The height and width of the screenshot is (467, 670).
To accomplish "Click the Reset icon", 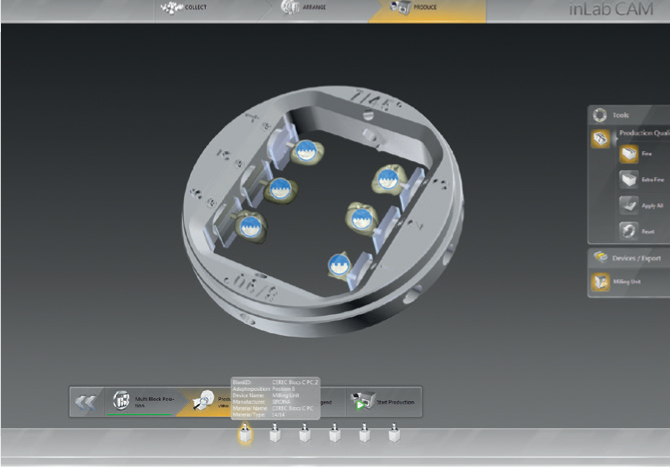I will pos(630,230).
